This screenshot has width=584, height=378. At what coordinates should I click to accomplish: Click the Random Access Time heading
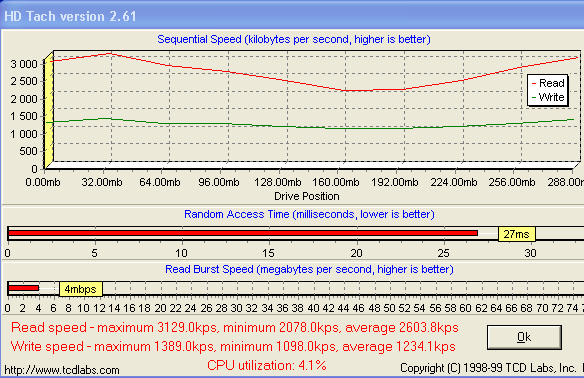tap(309, 214)
